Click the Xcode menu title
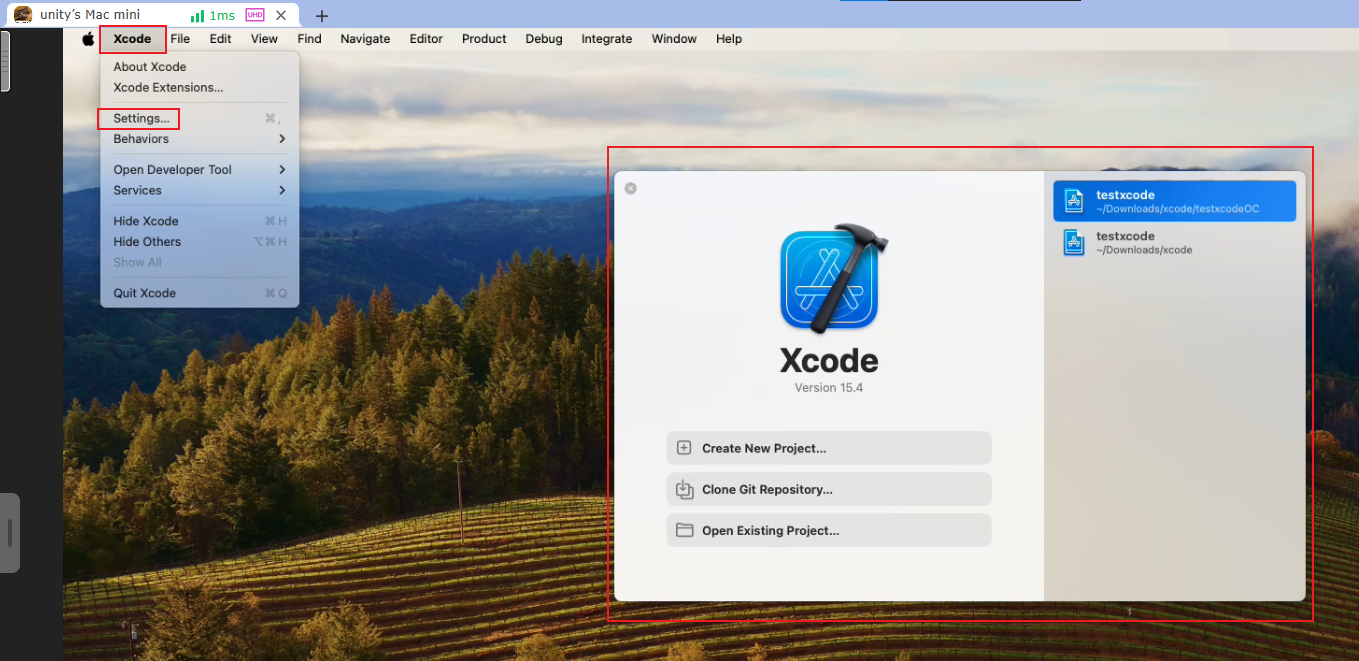The image size is (1359, 661). 132,39
